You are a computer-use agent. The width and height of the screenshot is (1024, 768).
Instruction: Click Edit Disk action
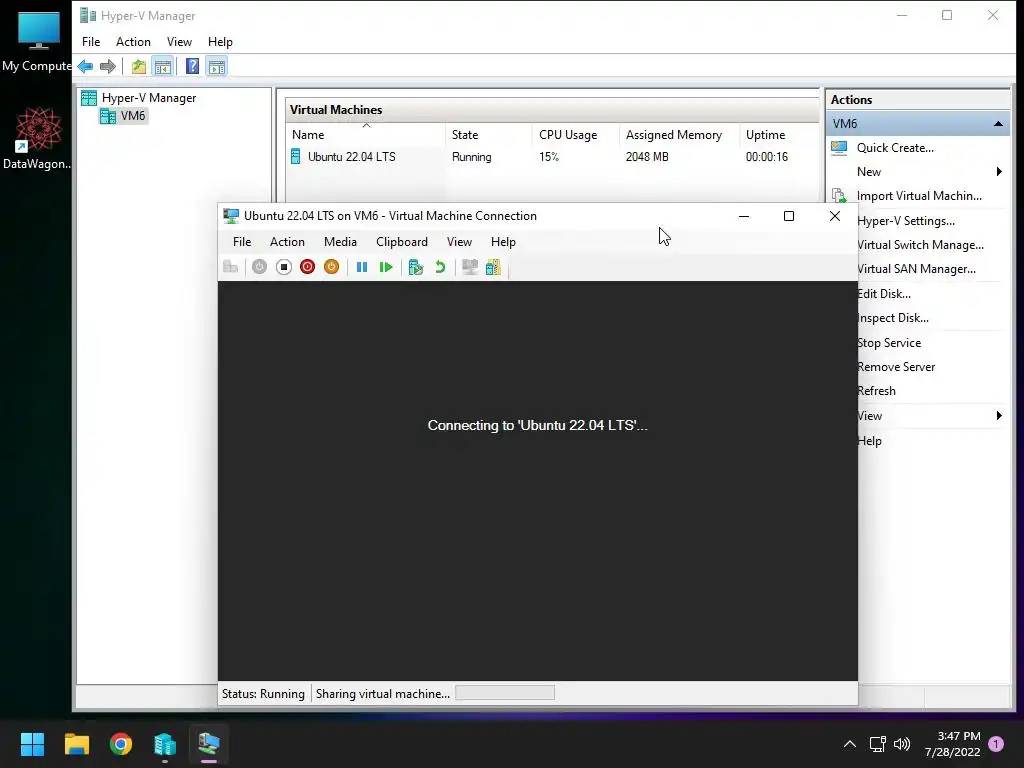[x=884, y=294]
